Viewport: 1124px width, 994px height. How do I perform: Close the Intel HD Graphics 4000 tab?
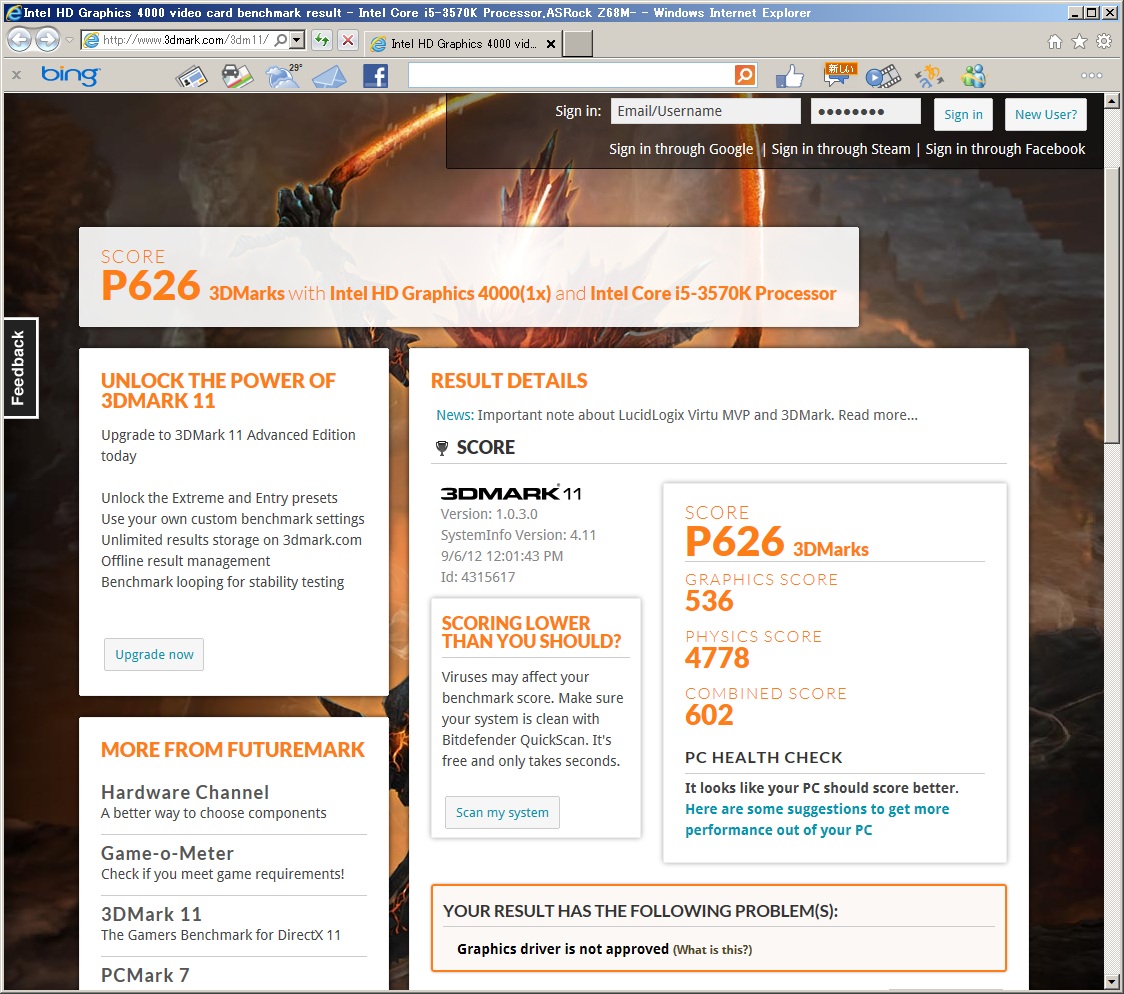[x=551, y=44]
